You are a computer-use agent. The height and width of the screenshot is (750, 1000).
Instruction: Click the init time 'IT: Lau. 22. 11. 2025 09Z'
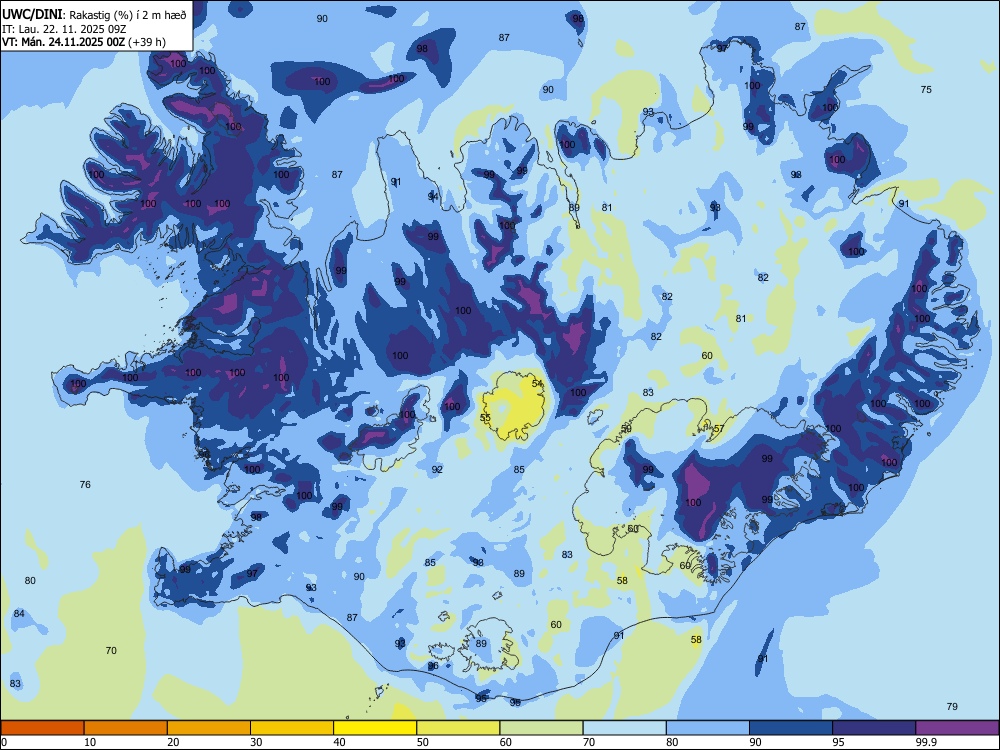[64, 29]
